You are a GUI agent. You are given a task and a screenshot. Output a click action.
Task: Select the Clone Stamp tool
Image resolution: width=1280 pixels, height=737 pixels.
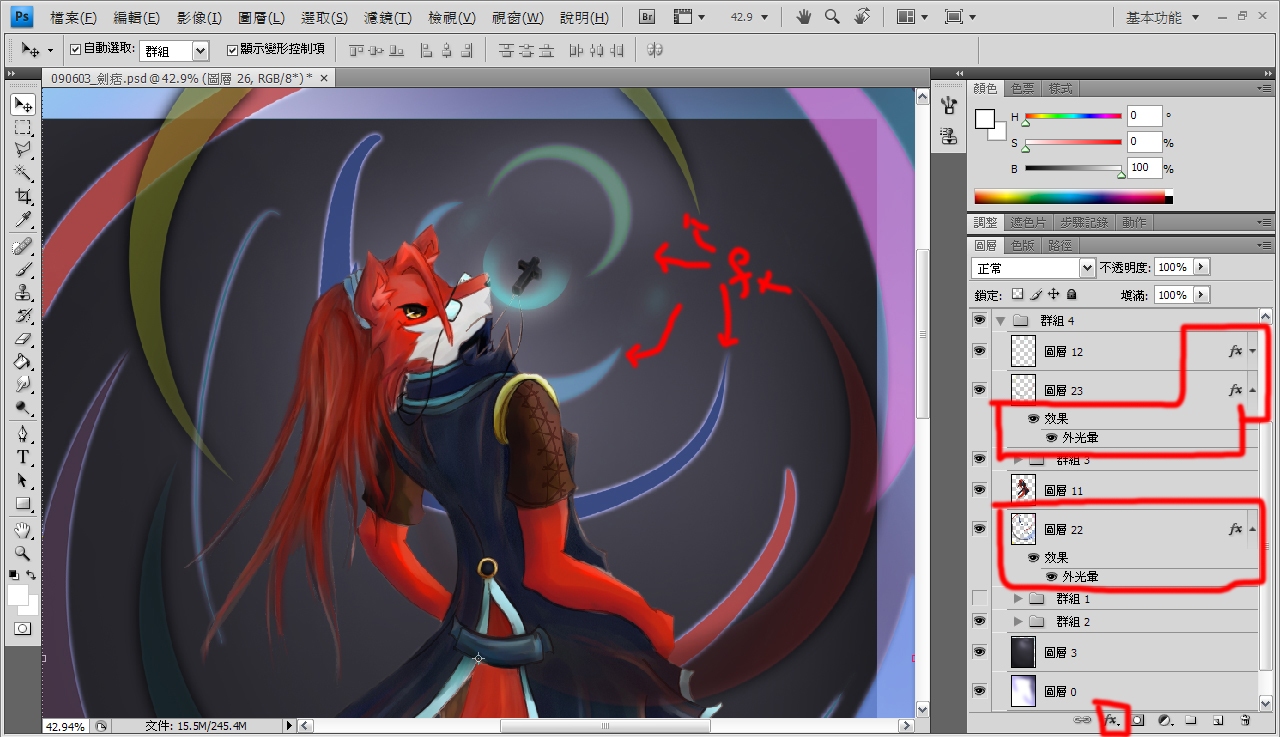pyautogui.click(x=23, y=292)
